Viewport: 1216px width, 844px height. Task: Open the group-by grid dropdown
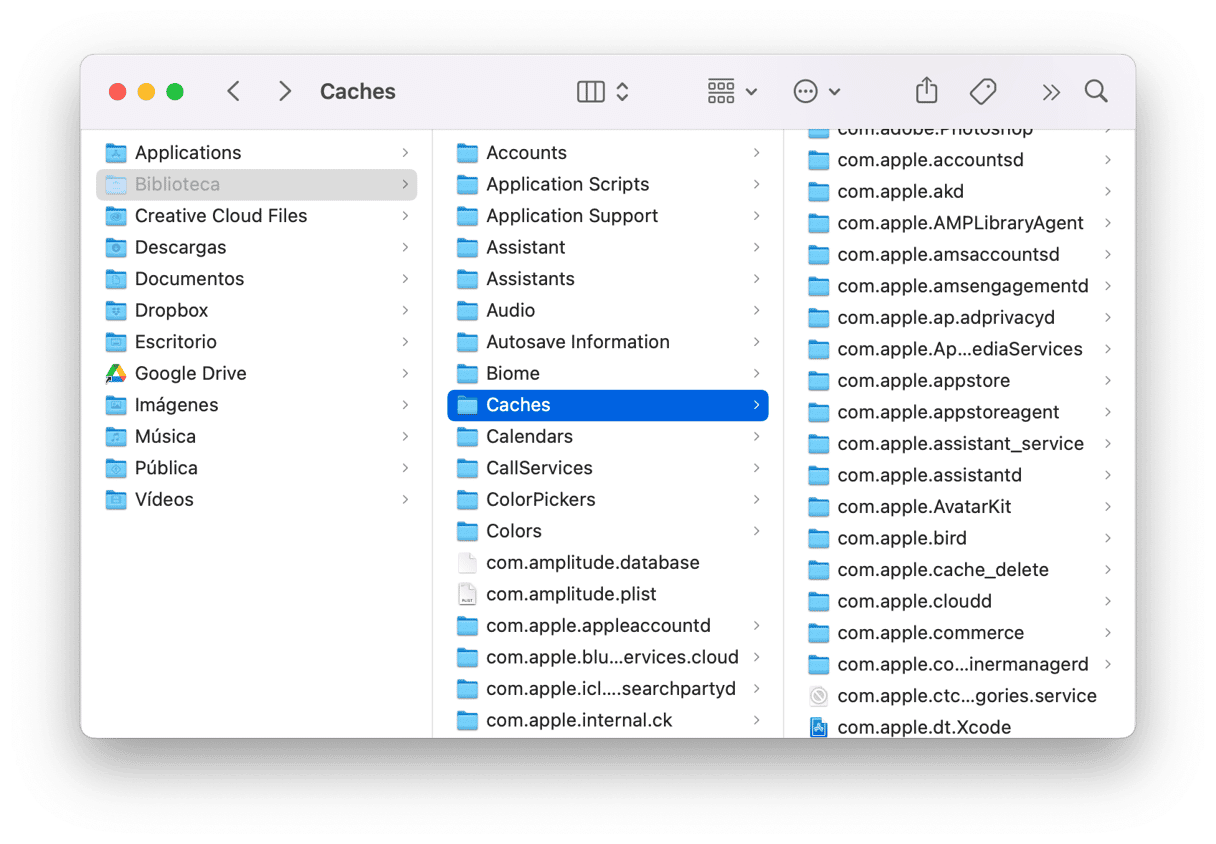[x=732, y=92]
